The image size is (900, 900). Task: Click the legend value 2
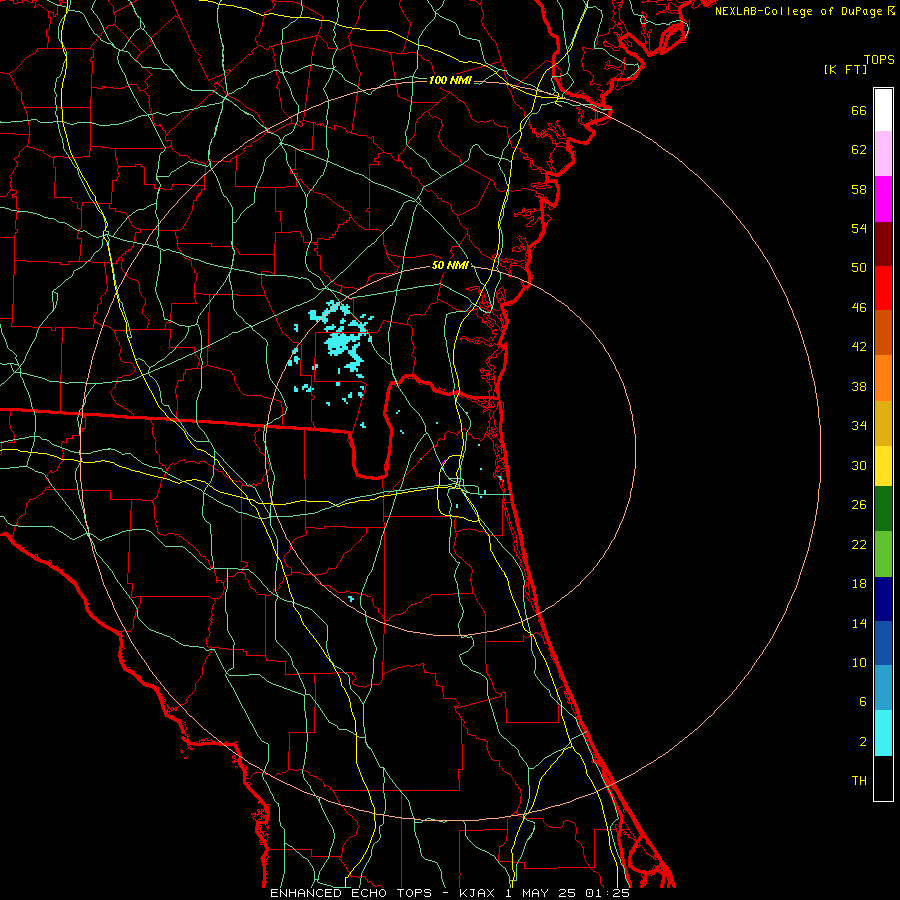[863, 742]
